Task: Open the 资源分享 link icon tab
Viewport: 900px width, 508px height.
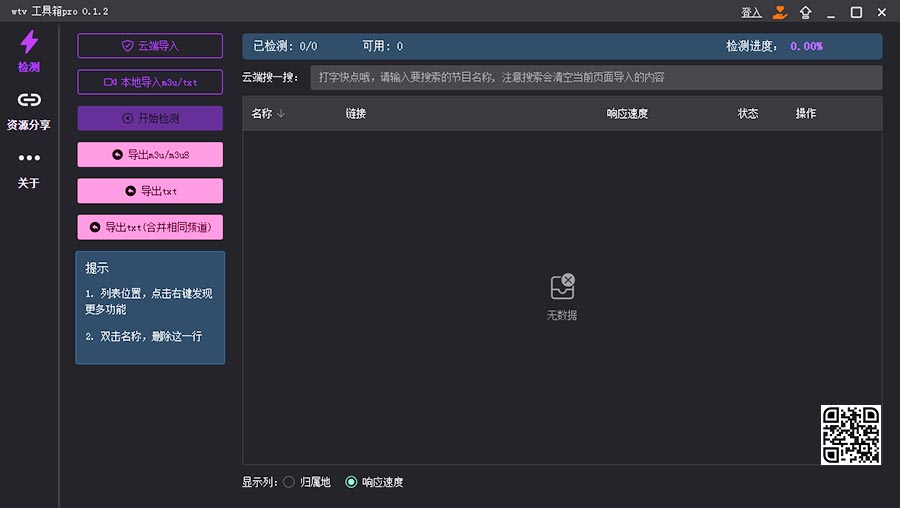Action: tap(29, 109)
